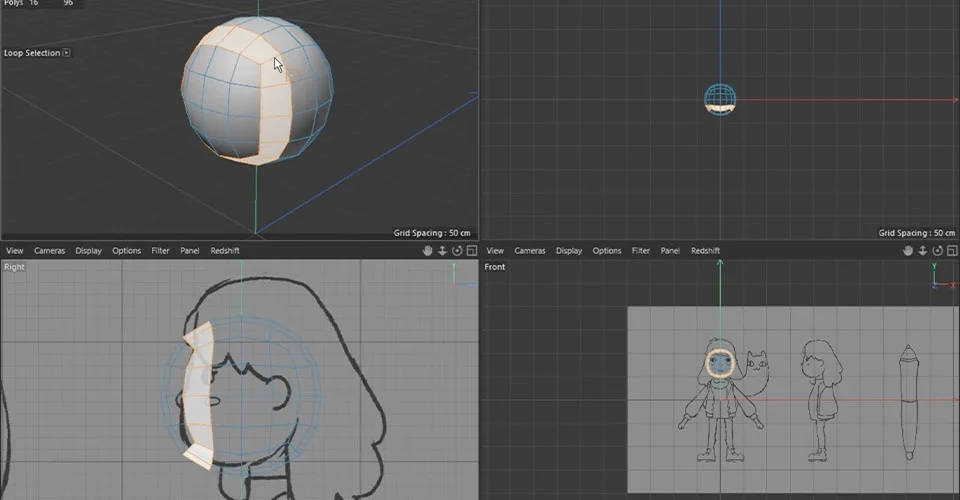Click the Loop Selection label

[x=32, y=53]
